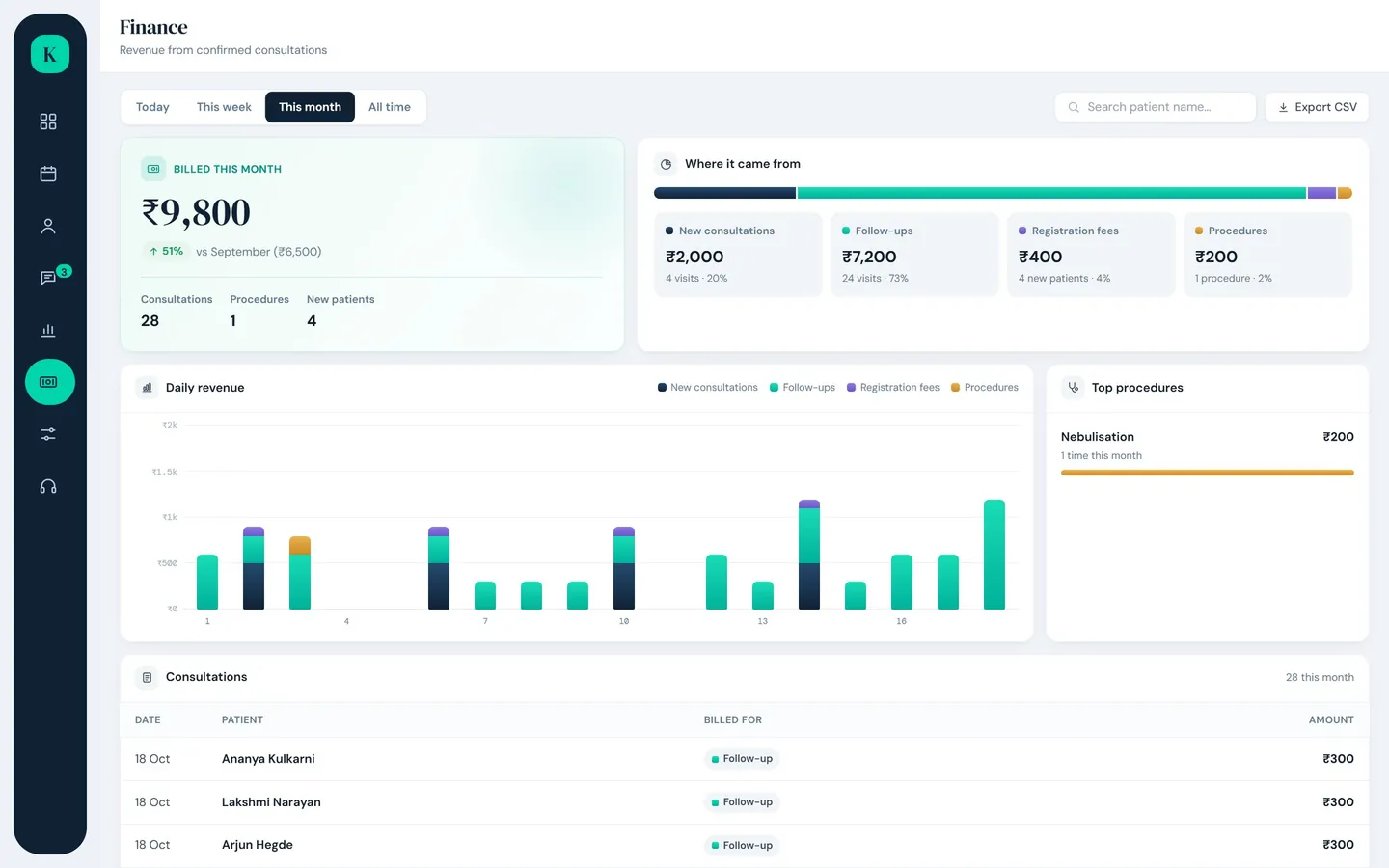
Task: Switch to the This week tab
Action: click(224, 107)
